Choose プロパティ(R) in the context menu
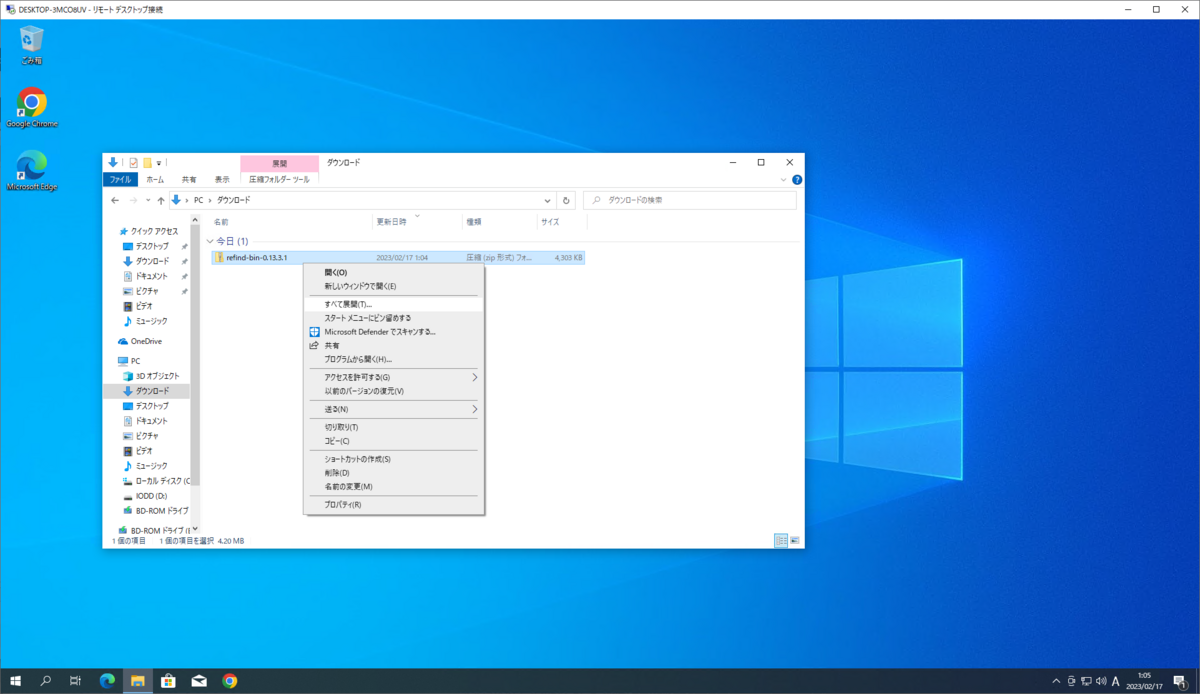This screenshot has height=694, width=1200. click(394, 505)
